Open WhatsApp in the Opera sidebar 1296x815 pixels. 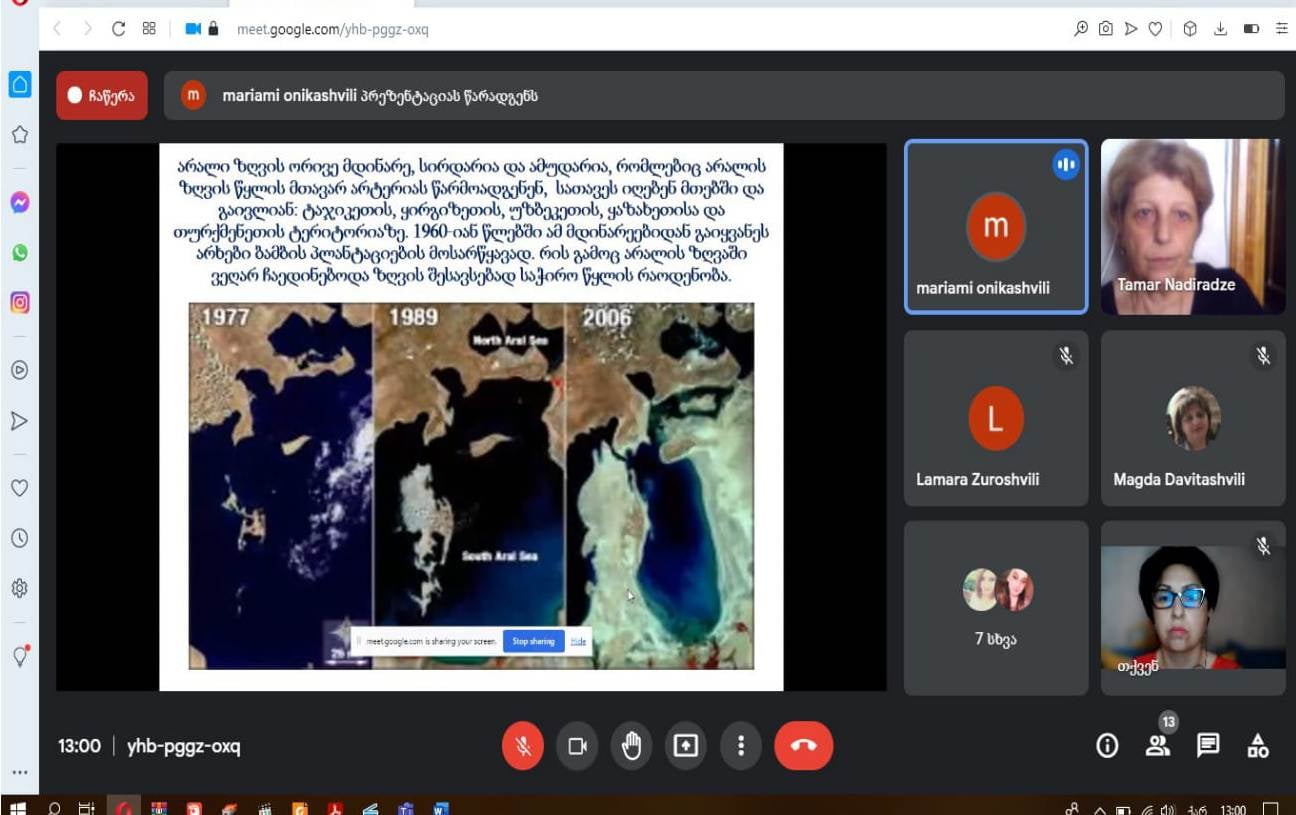click(19, 253)
